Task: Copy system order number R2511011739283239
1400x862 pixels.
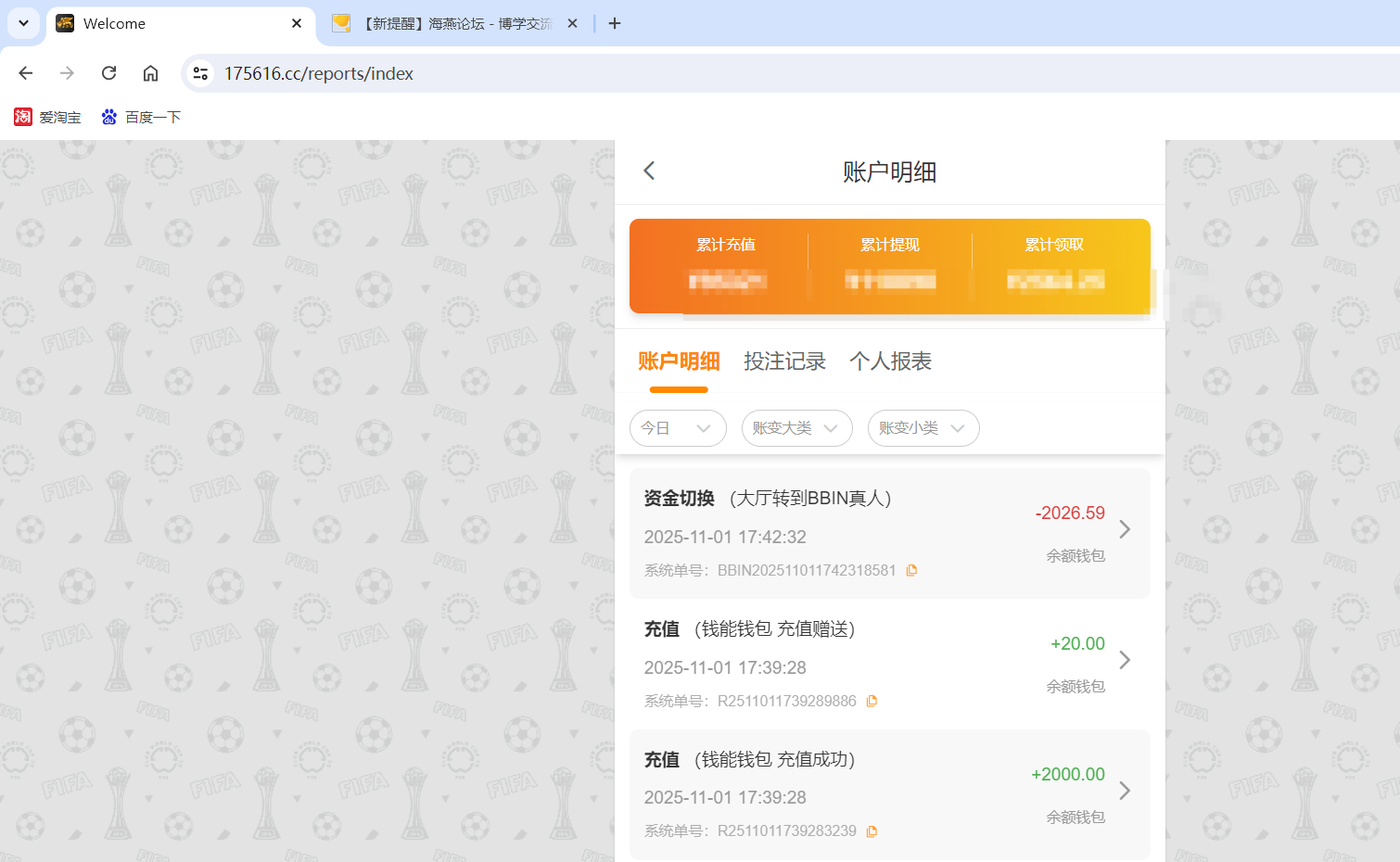Action: (872, 830)
